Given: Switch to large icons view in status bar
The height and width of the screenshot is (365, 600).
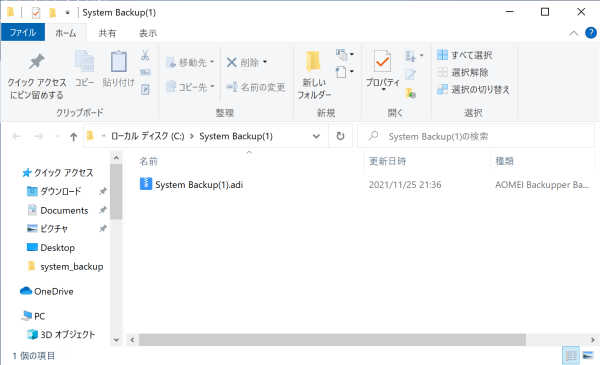Looking at the screenshot, I should (x=588, y=356).
